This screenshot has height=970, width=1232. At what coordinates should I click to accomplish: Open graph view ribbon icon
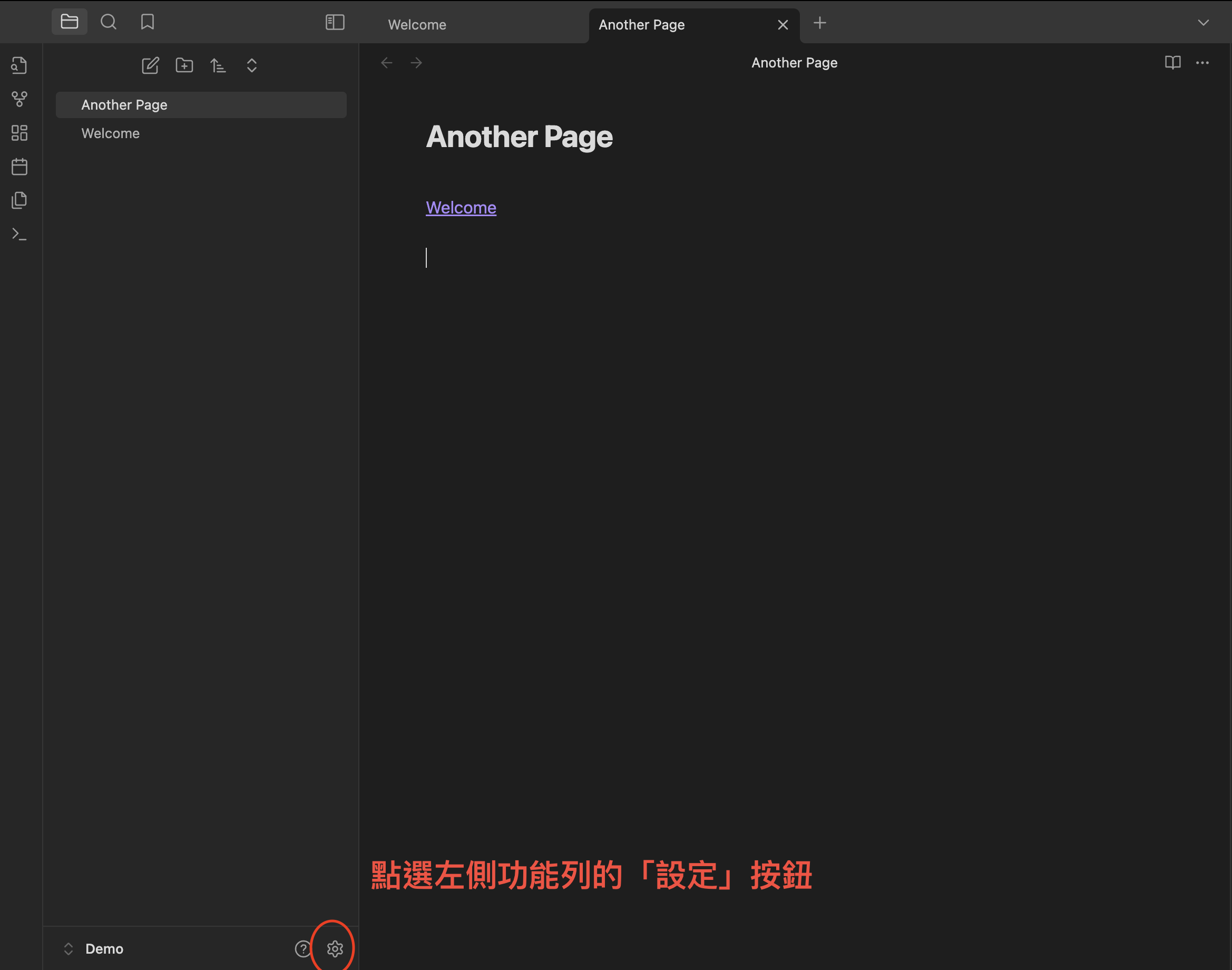point(19,100)
